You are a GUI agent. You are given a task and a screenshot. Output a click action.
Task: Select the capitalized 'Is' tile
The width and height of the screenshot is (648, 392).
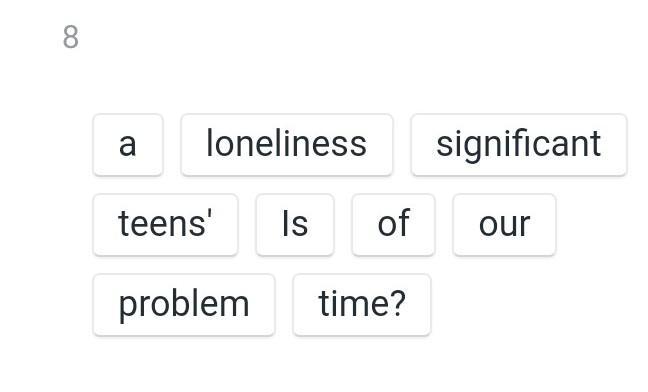coord(295,225)
